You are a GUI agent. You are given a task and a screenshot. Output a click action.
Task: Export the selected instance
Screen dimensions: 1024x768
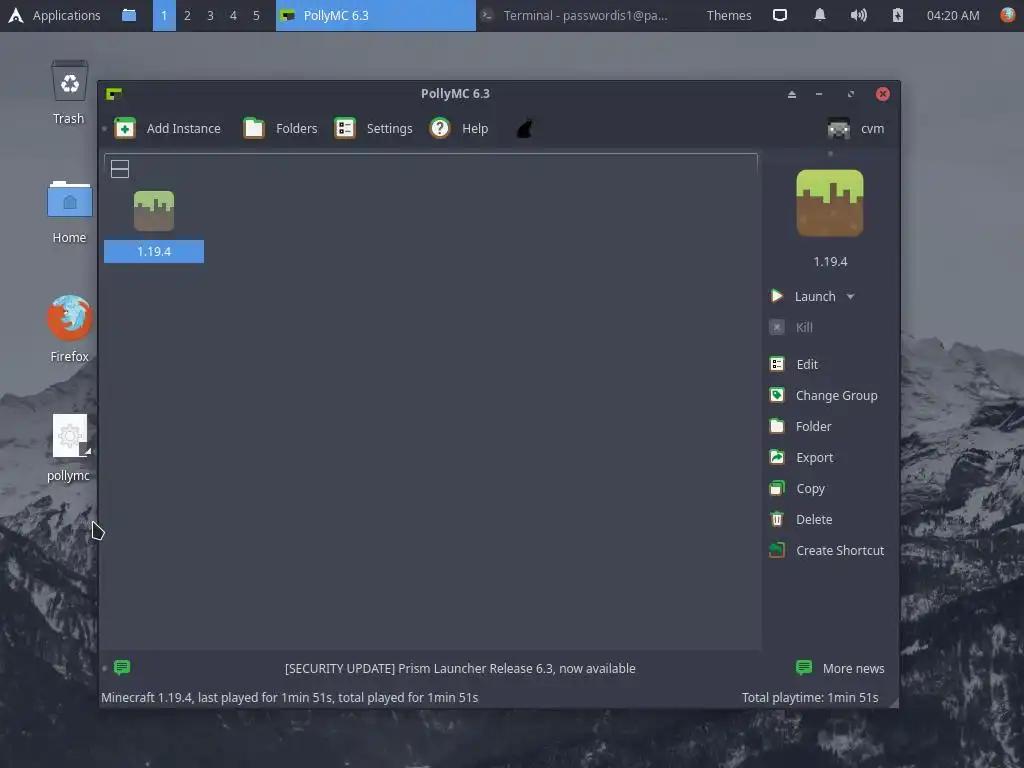pos(802,458)
